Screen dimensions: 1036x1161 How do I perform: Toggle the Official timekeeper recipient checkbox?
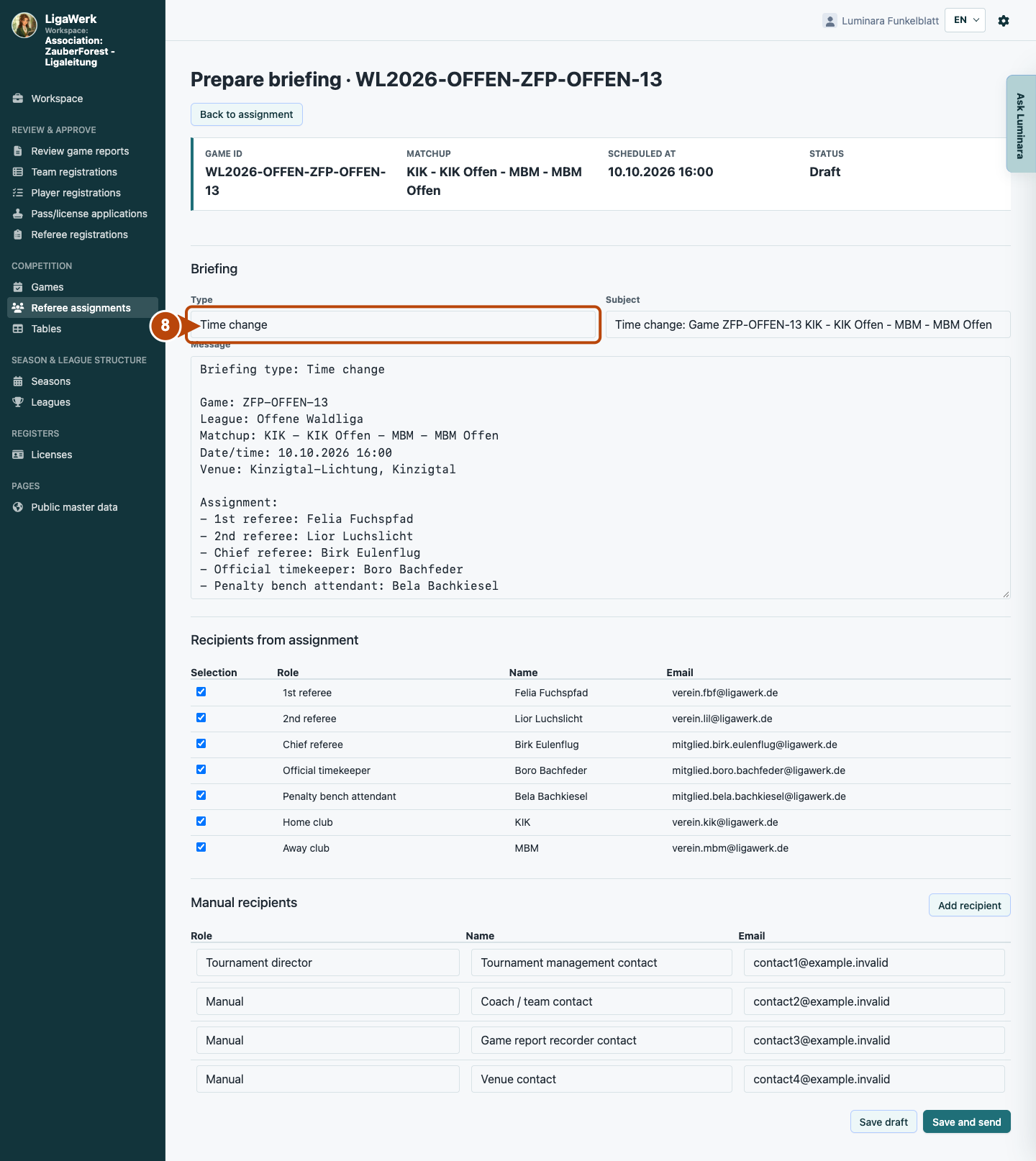[x=201, y=770]
